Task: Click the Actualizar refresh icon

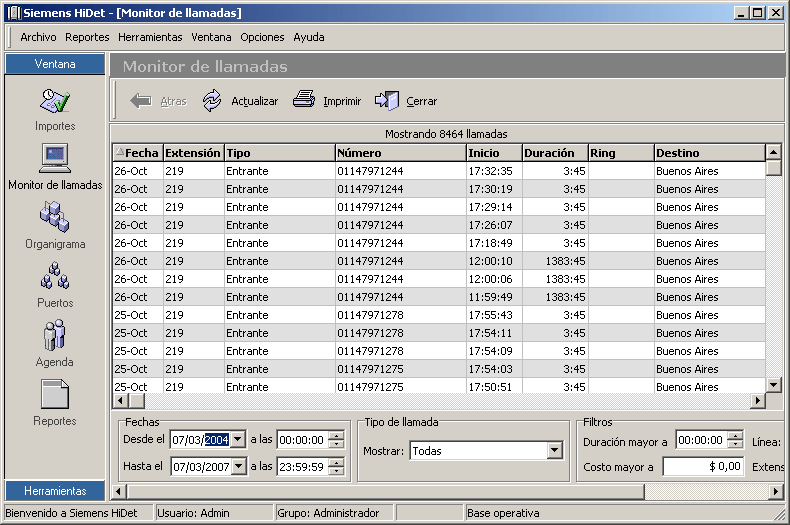Action: tap(212, 101)
